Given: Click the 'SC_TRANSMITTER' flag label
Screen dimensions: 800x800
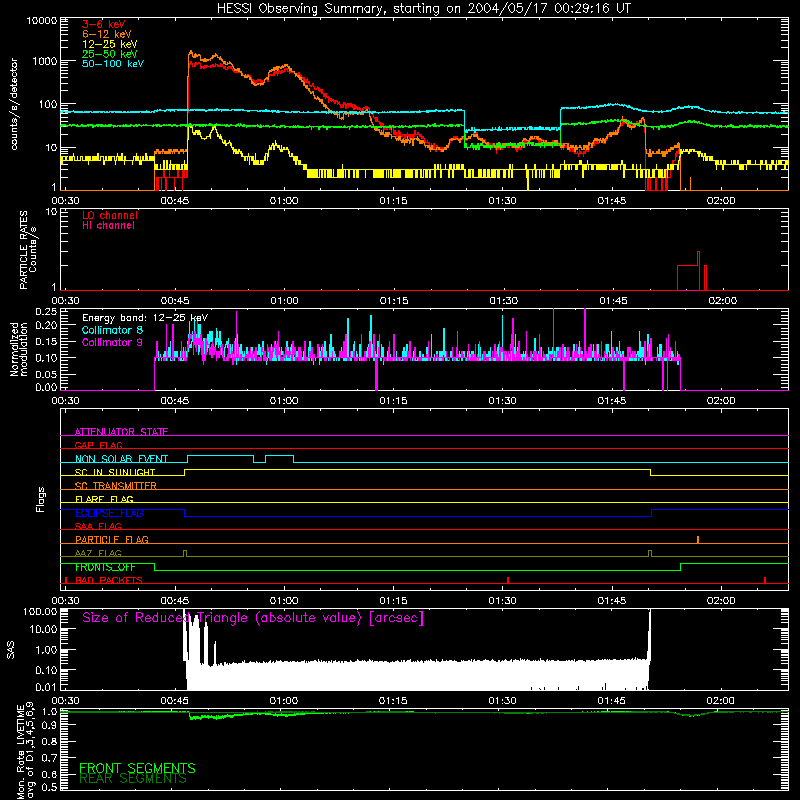Looking at the screenshot, I should pos(116,486).
